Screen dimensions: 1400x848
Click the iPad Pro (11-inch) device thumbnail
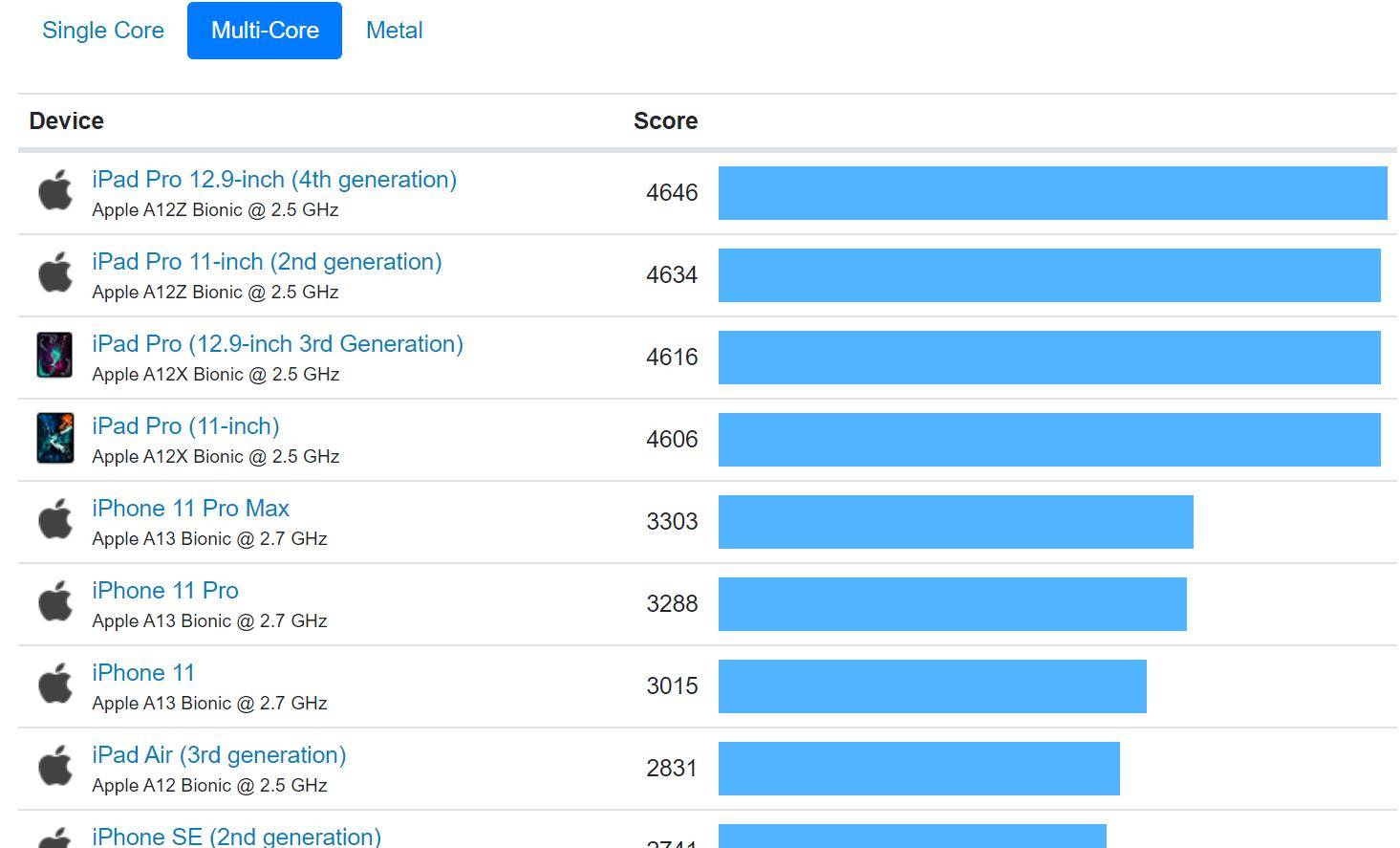(55, 438)
